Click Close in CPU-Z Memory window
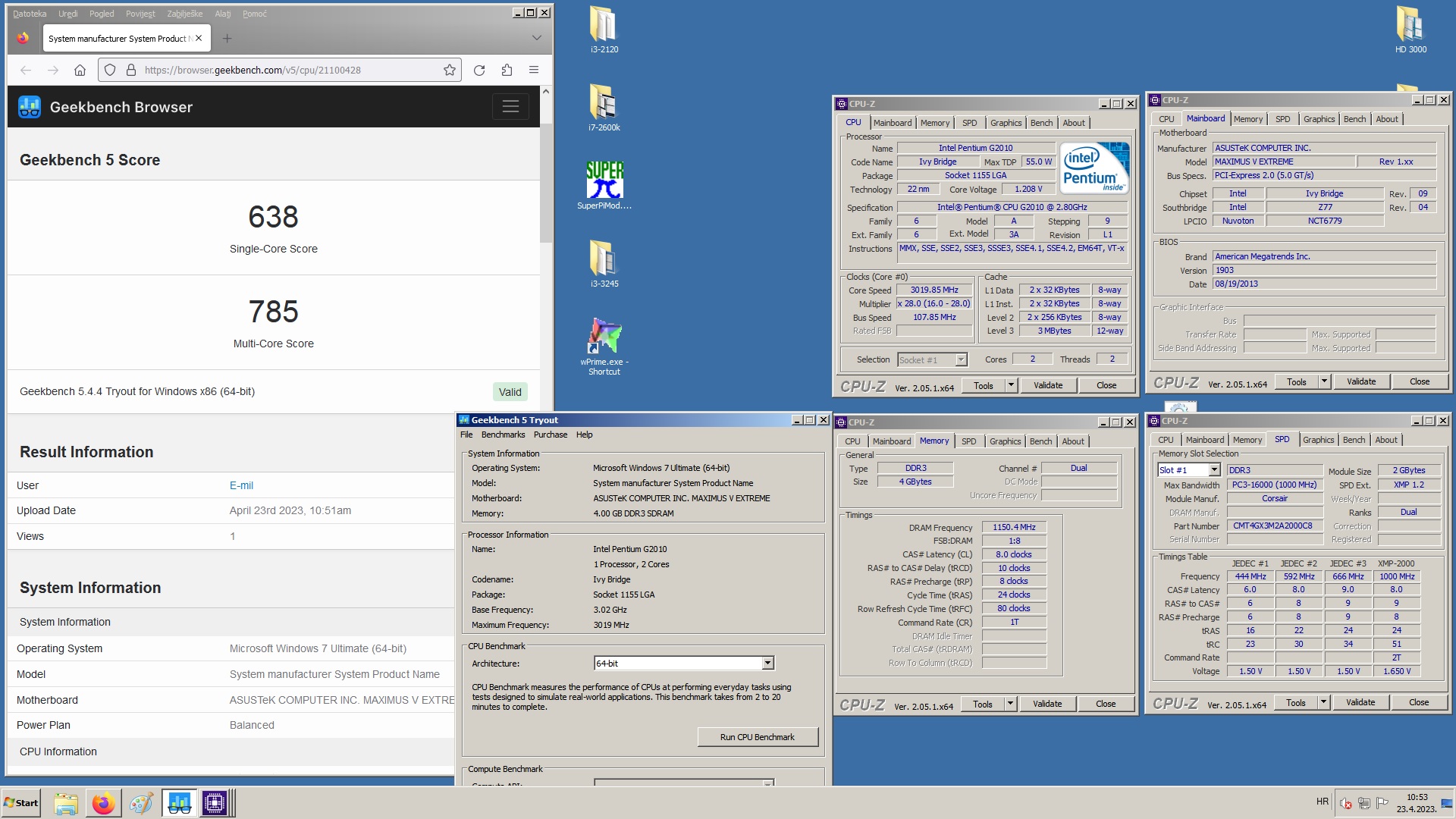 pyautogui.click(x=1106, y=704)
